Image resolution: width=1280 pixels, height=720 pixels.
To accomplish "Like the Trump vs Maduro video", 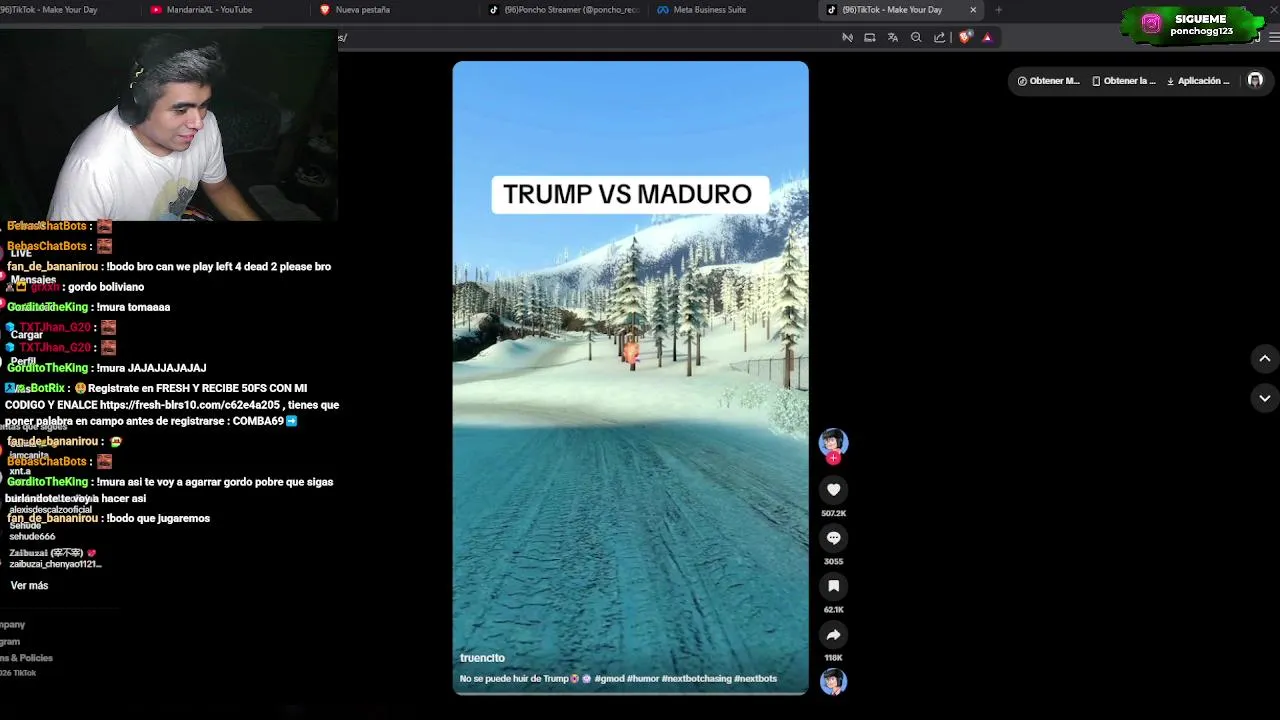I will tap(833, 490).
